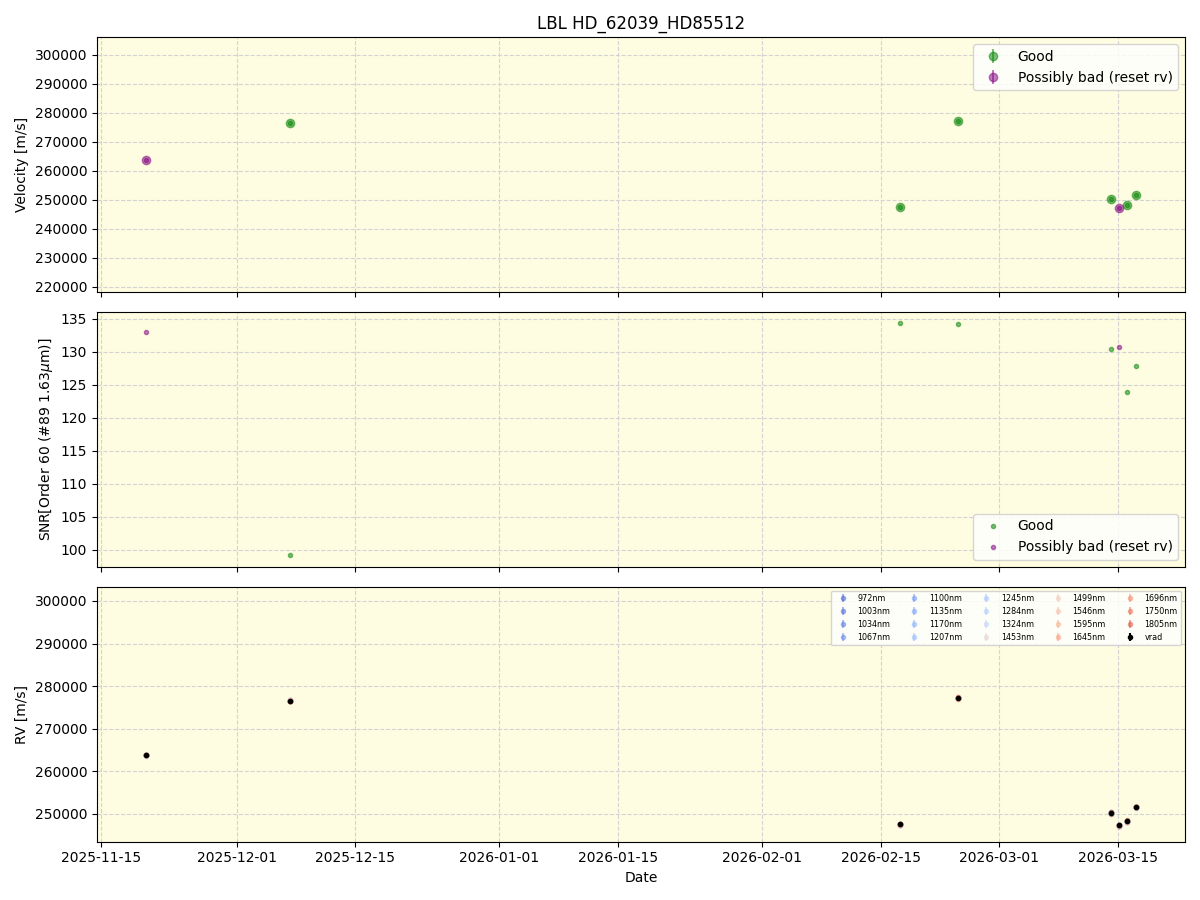This screenshot has height=900, width=1200.
Task: Click the 2026-03-15 date tick label
Action: pyautogui.click(x=1118, y=858)
